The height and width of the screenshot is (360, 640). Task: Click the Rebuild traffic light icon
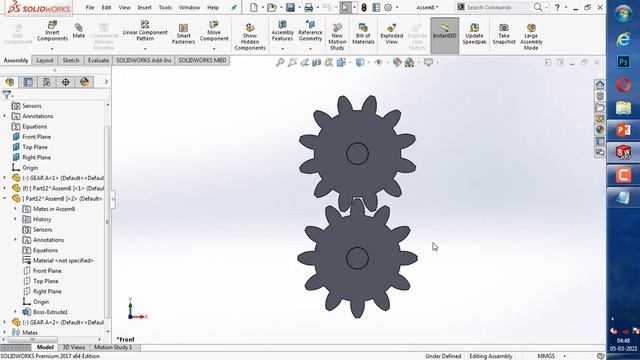364,7
